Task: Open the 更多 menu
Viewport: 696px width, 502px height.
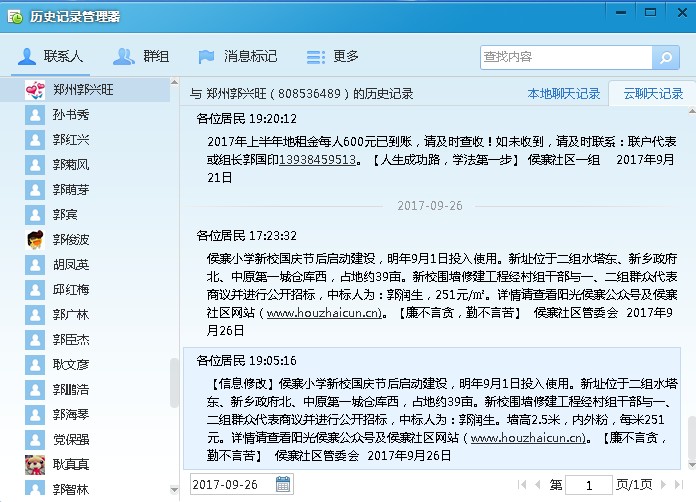Action: pyautogui.click(x=333, y=56)
